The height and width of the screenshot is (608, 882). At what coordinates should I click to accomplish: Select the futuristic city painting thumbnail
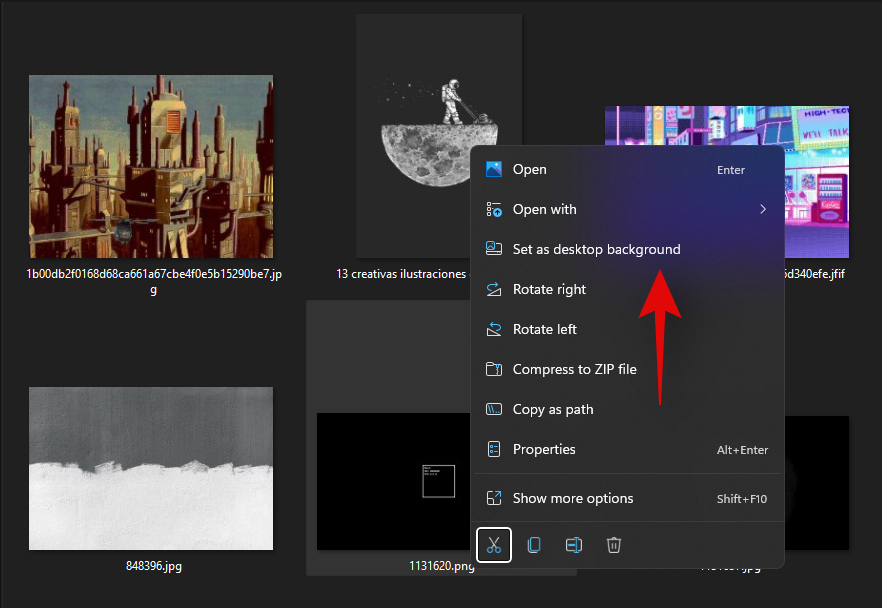[151, 166]
